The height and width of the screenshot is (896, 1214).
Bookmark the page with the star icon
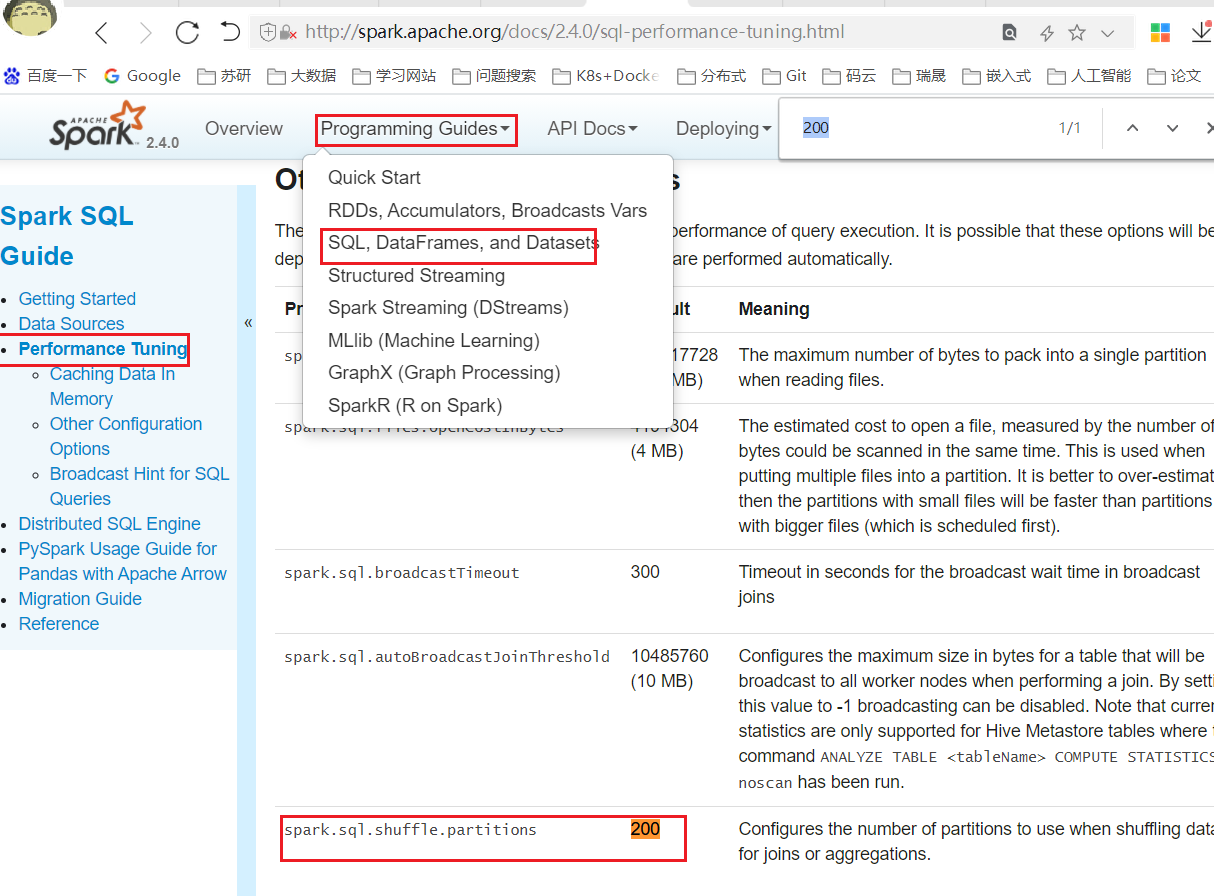coord(1077,32)
